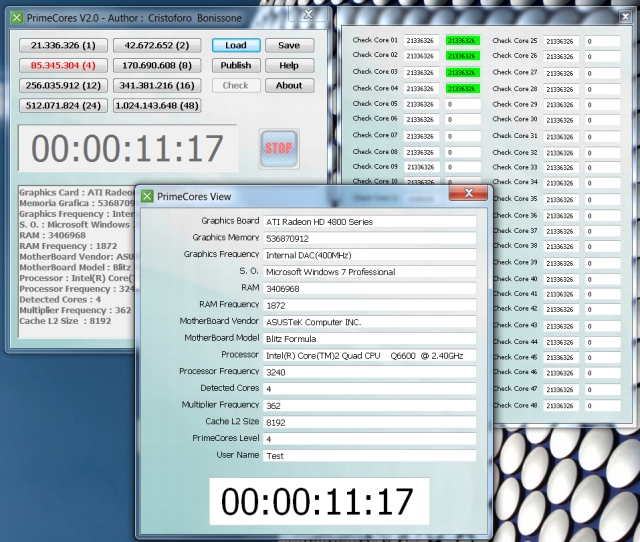The width and height of the screenshot is (640, 542).
Task: Close the PrimeCores V2.0 main window
Action: 309,15
